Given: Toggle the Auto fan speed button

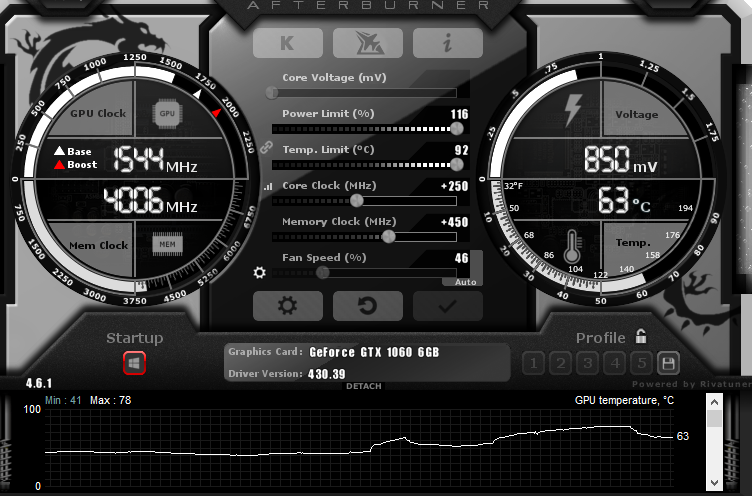Looking at the screenshot, I should point(465,282).
